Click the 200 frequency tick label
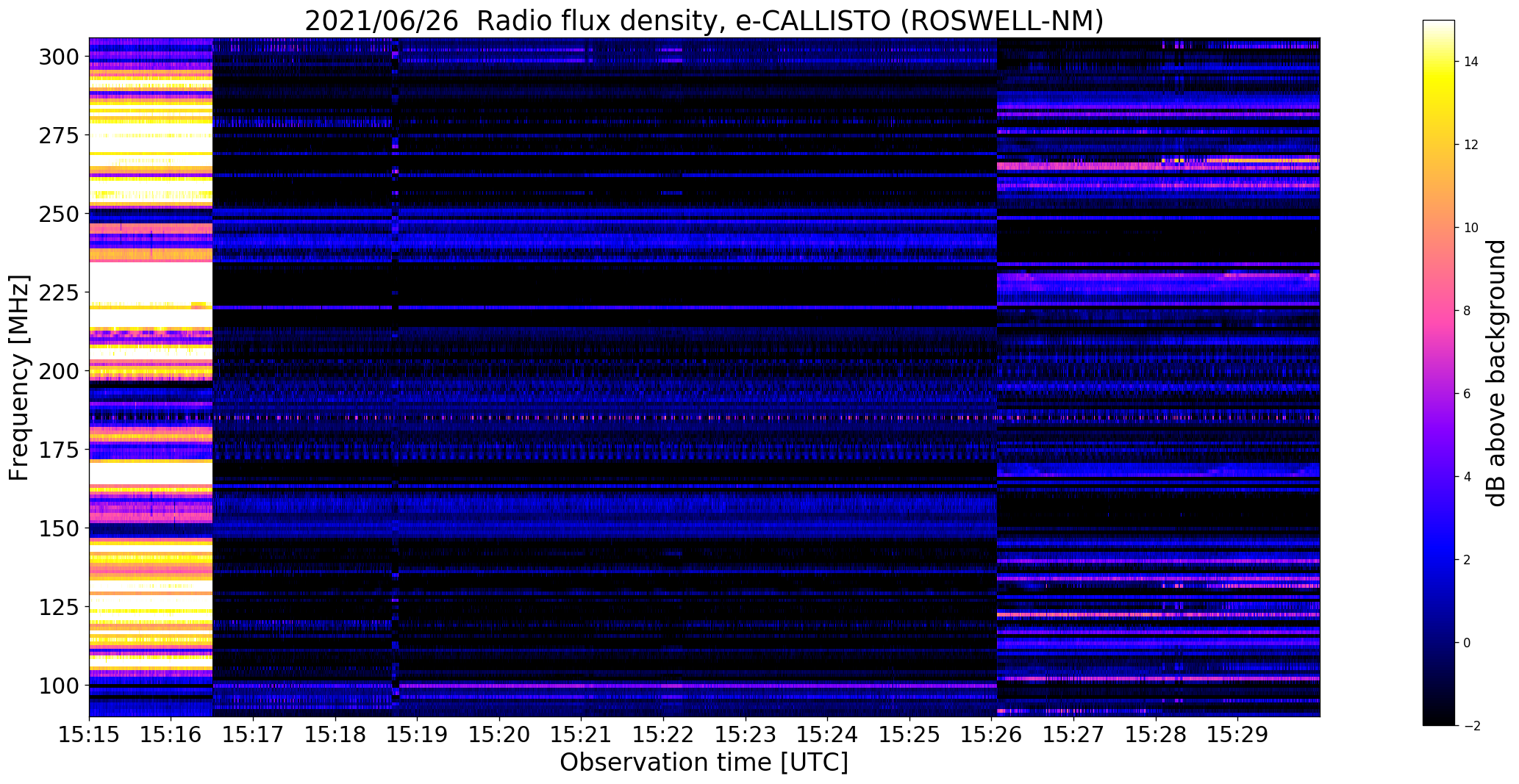This screenshot has height=784, width=1519. pyautogui.click(x=60, y=371)
